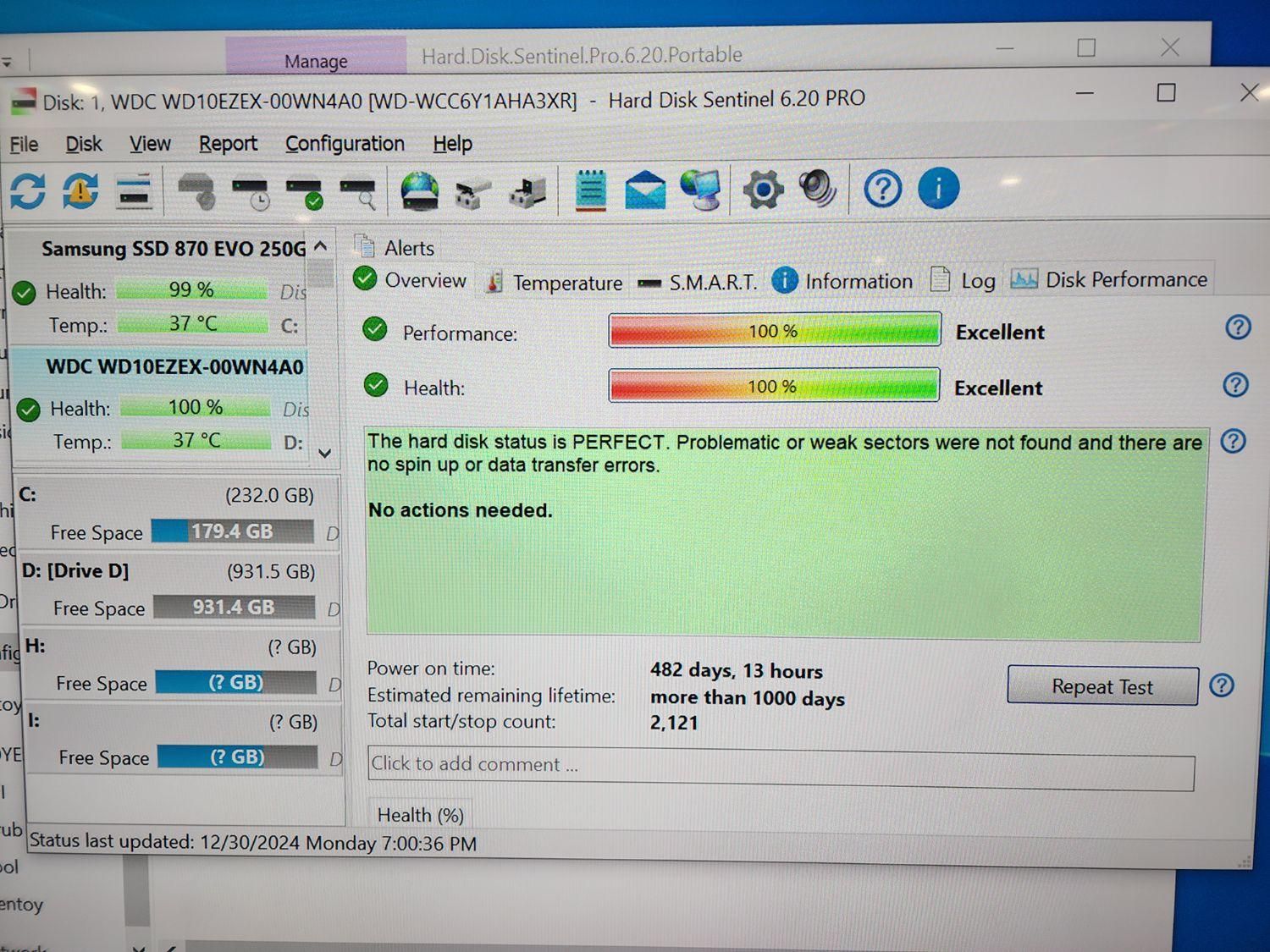Open the File menu
The image size is (1270, 952).
click(x=24, y=145)
